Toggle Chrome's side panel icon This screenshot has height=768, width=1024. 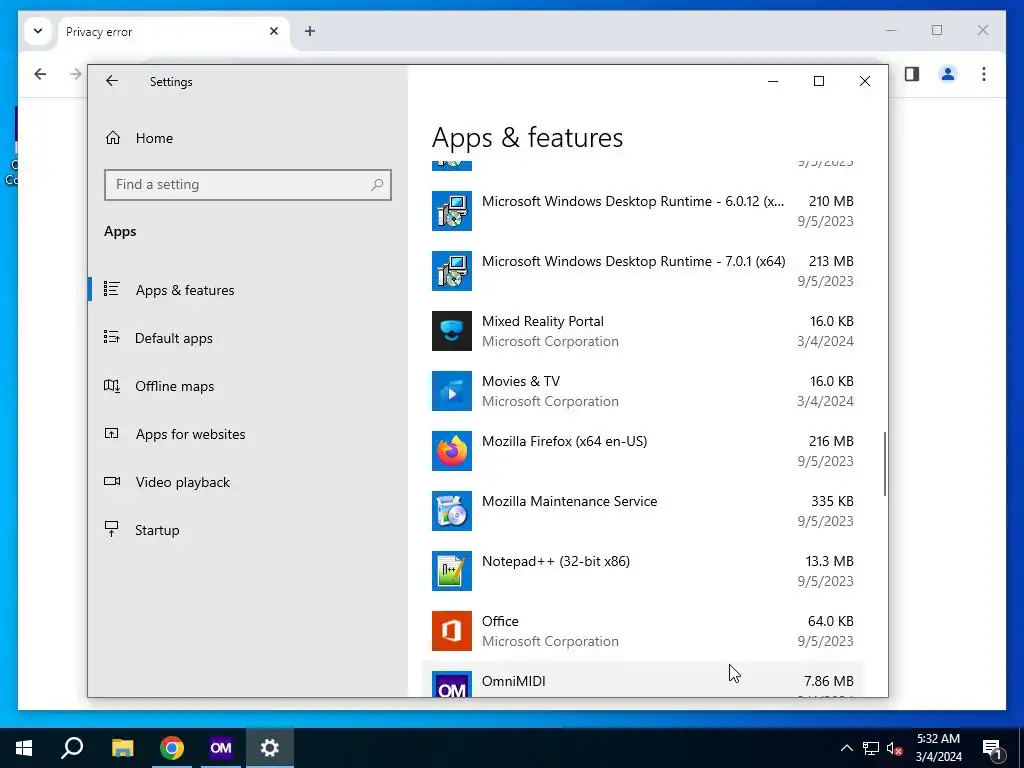pos(912,74)
